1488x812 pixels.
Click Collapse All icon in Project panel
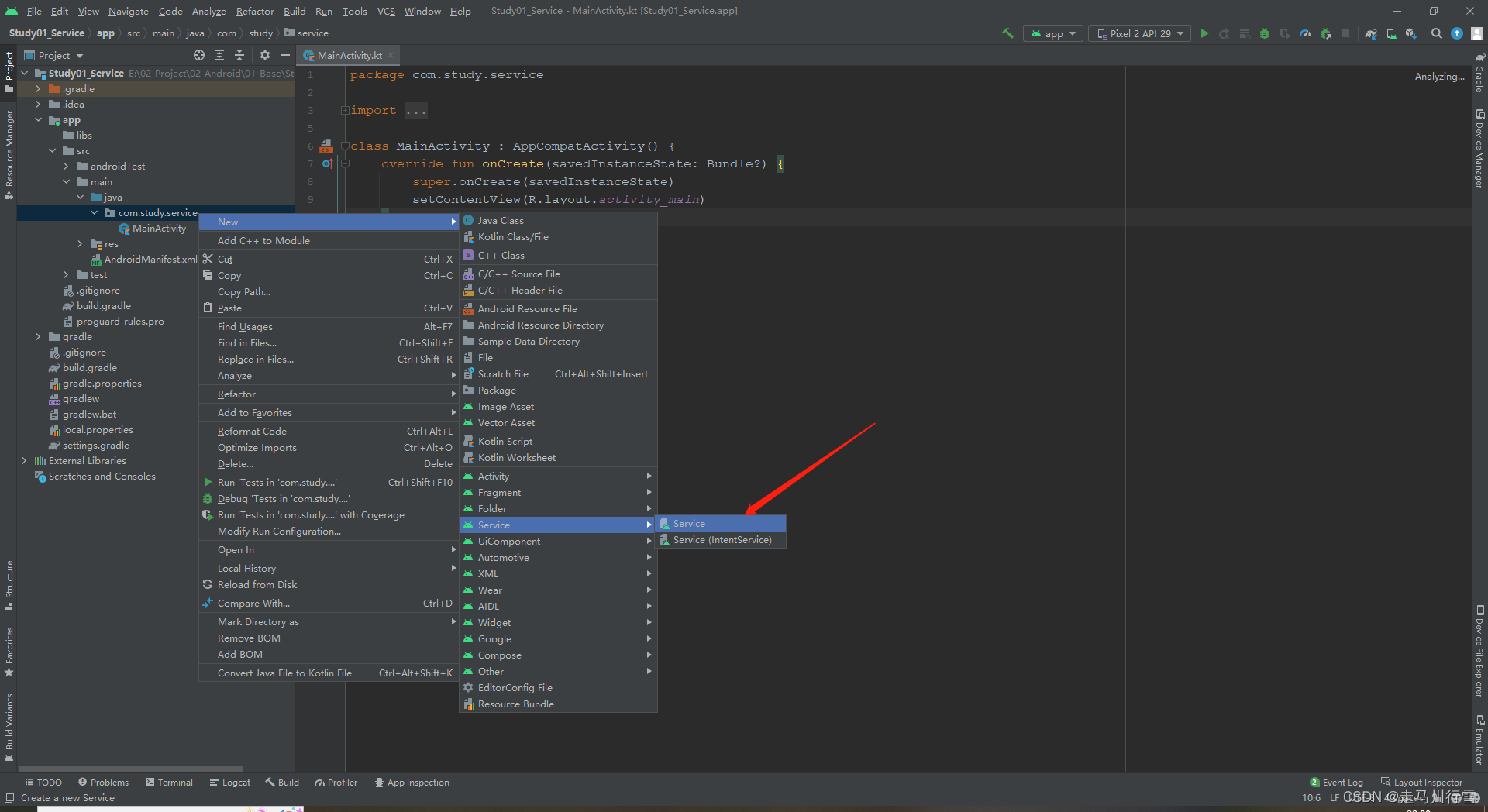[239, 55]
